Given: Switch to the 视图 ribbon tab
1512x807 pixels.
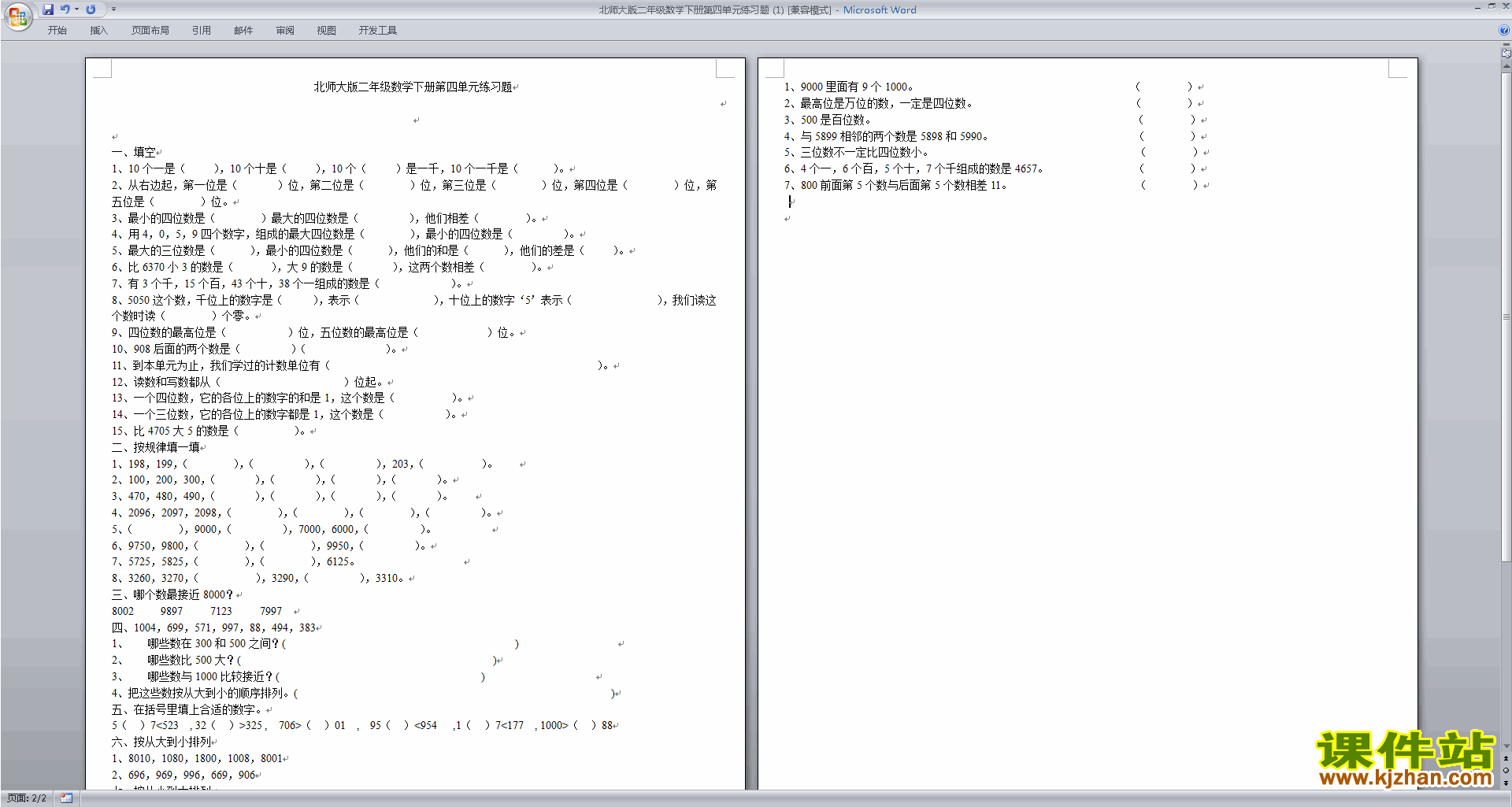Looking at the screenshot, I should click(327, 31).
